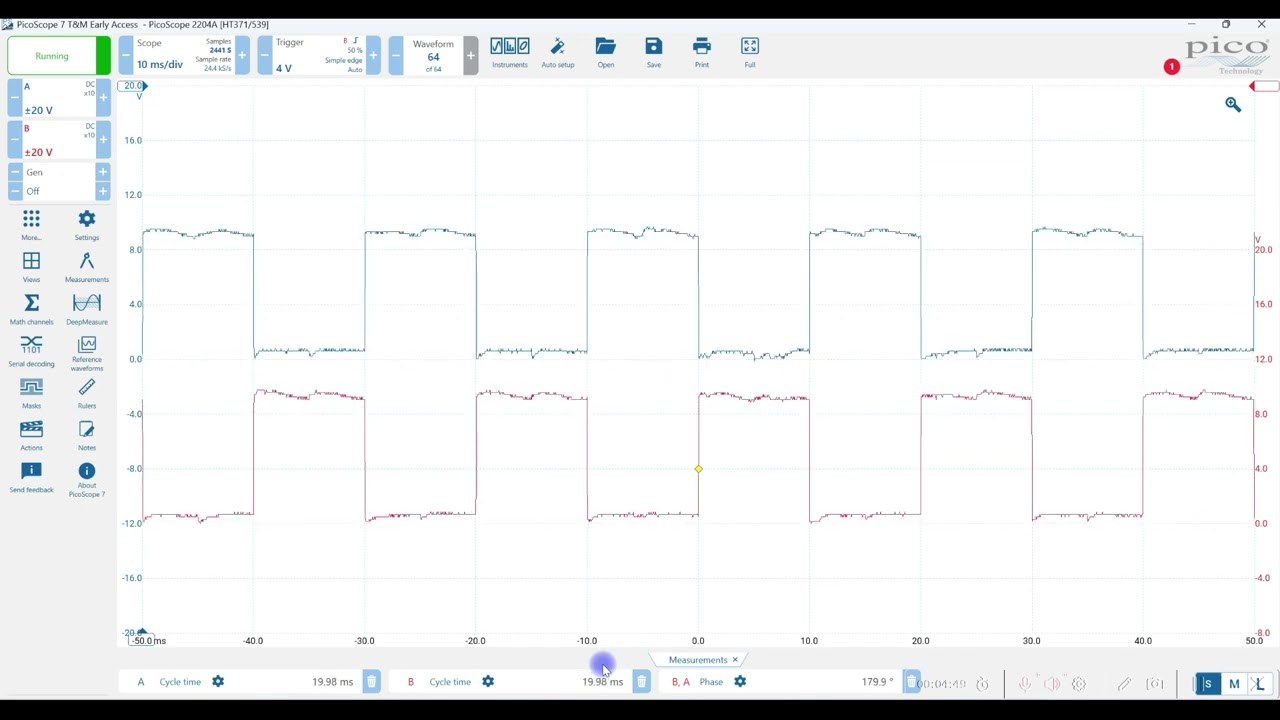Open settings for B Cycle time measurement
Viewport: 1280px width, 720px height.
coord(488,682)
